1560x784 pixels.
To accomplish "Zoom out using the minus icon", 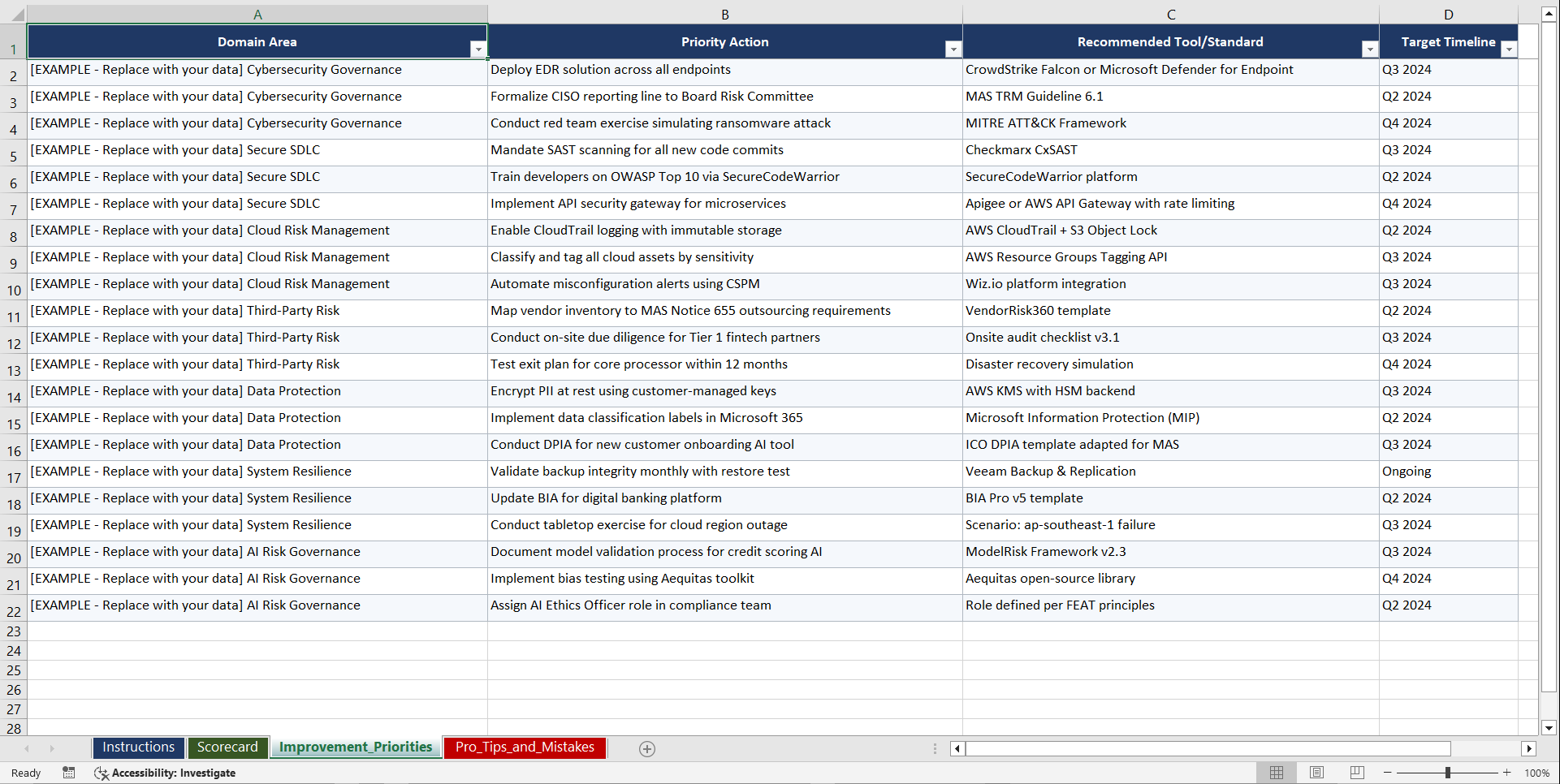I will point(1388,772).
